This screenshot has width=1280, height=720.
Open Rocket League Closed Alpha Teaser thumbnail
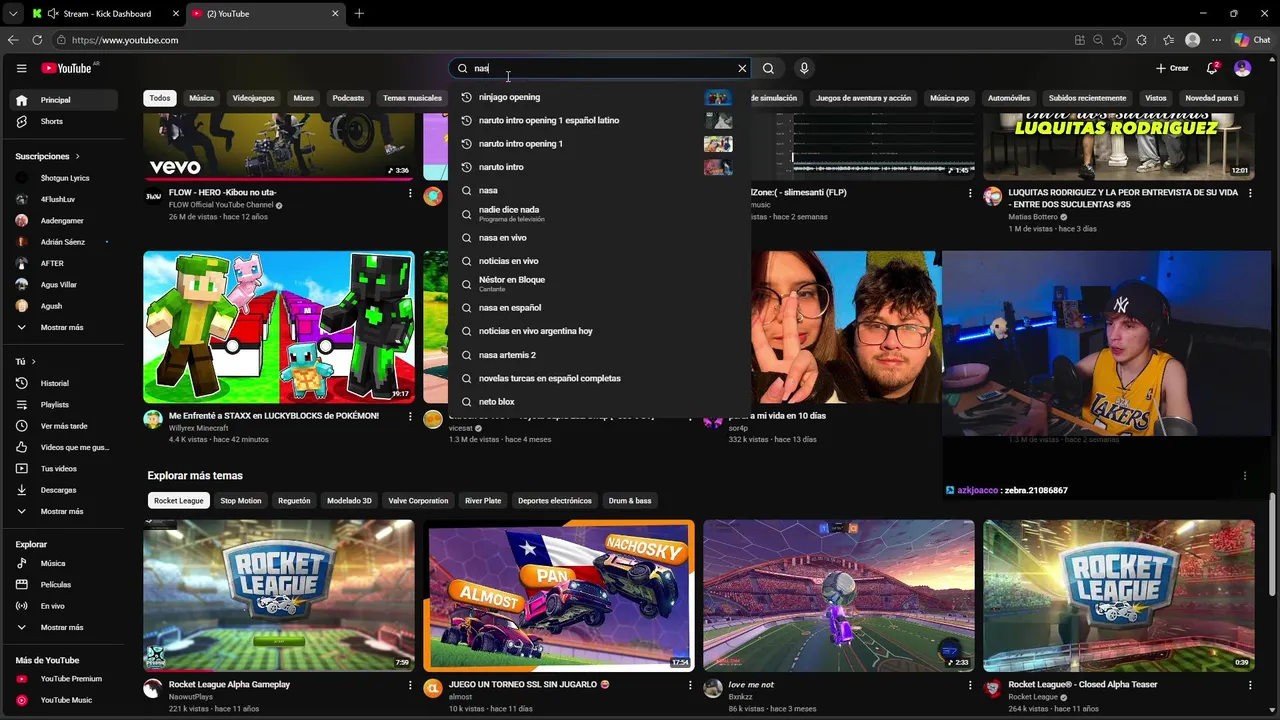(1119, 596)
